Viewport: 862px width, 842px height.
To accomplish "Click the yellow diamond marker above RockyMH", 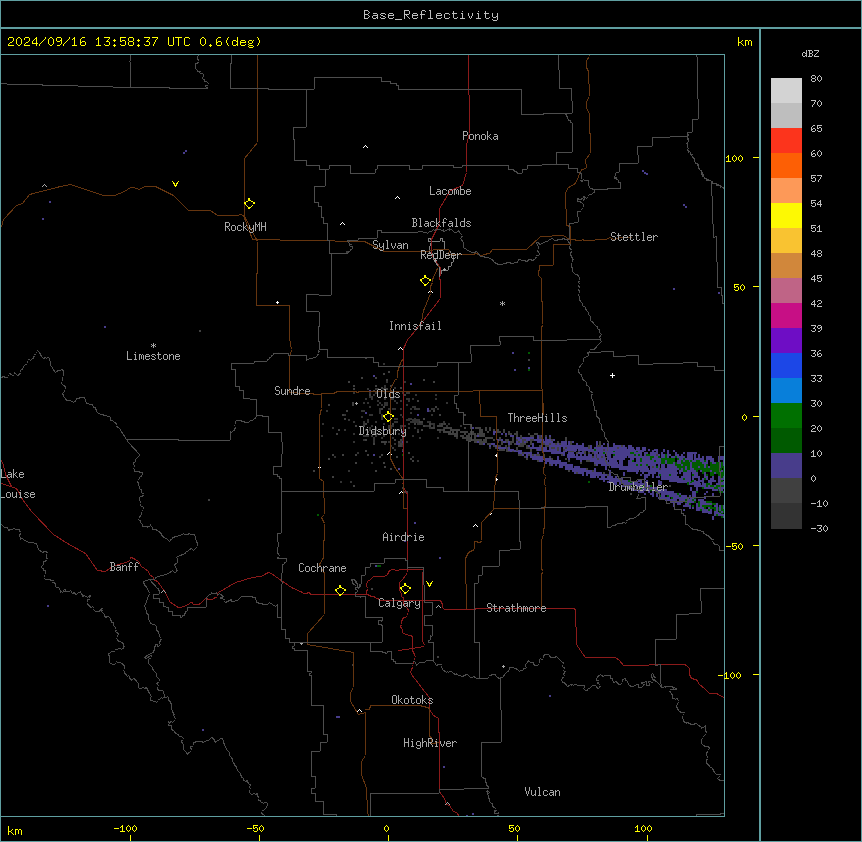I will point(249,203).
